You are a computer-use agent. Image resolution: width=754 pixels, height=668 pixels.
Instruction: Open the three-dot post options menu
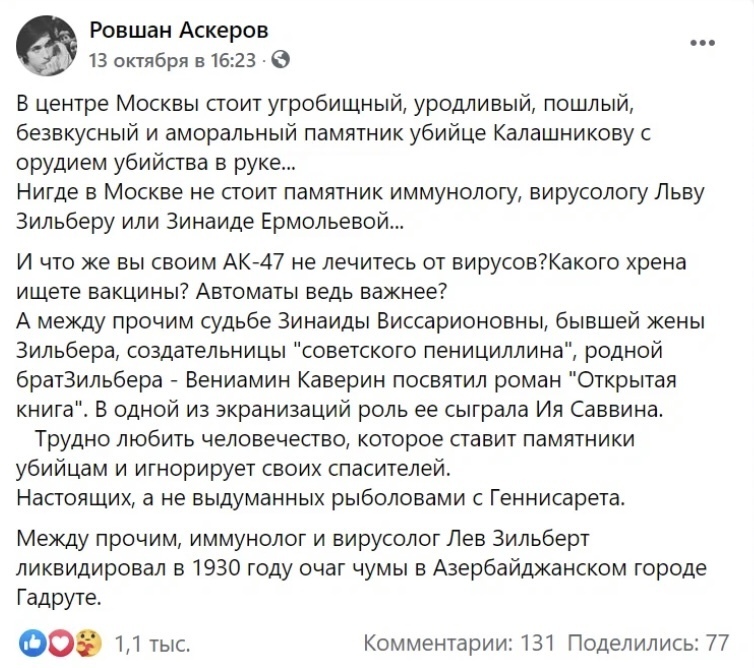pos(704,41)
